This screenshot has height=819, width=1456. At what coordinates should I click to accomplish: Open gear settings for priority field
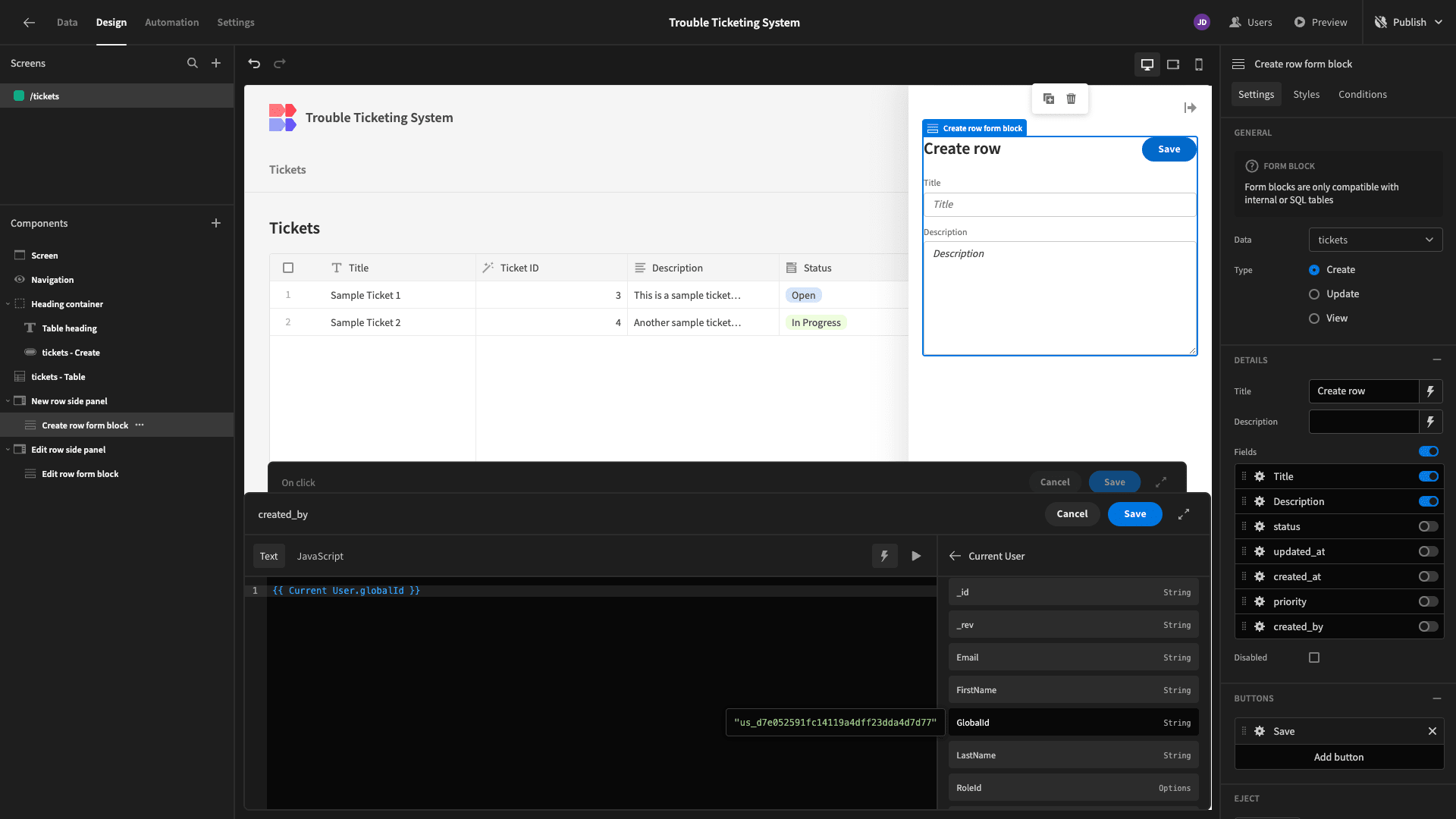pos(1260,602)
